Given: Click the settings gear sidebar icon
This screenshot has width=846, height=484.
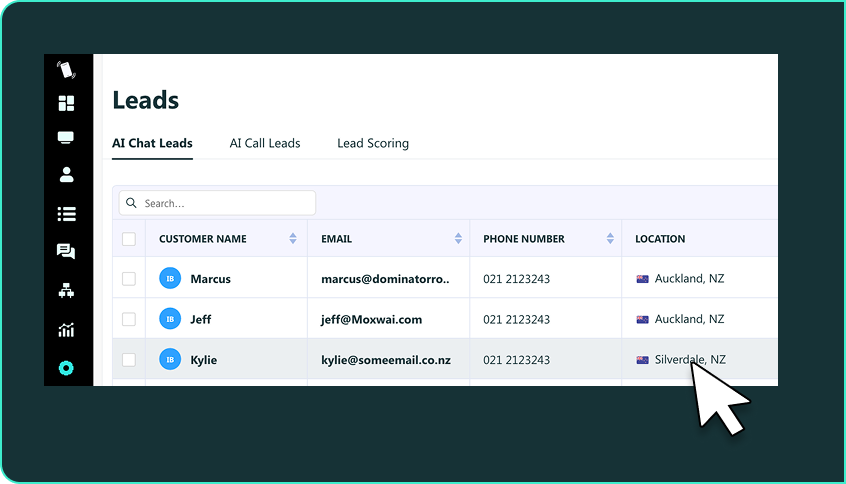Looking at the screenshot, I should (x=67, y=368).
